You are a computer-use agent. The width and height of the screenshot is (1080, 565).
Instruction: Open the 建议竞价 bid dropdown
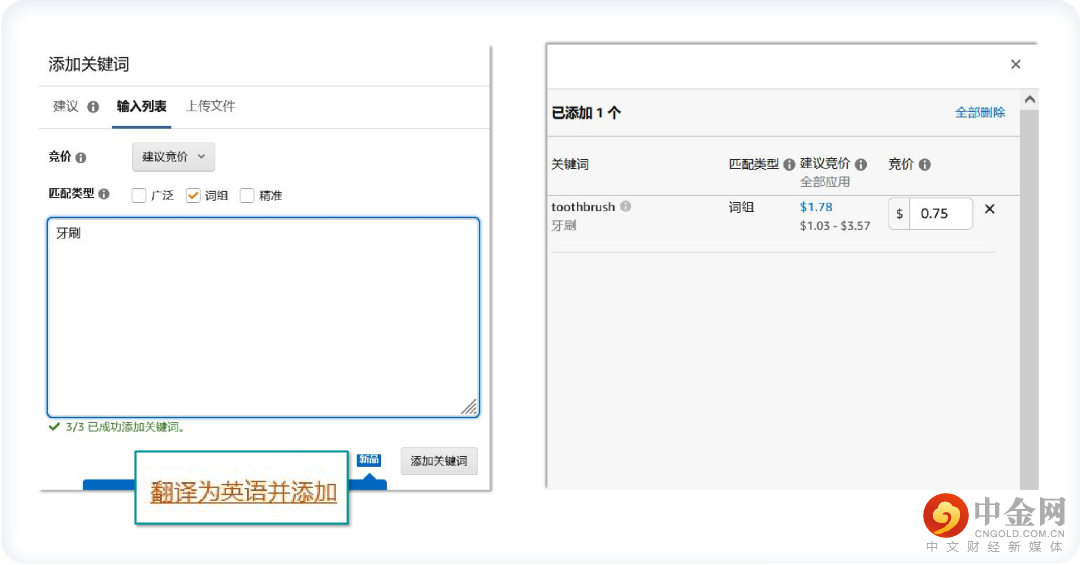(x=173, y=157)
